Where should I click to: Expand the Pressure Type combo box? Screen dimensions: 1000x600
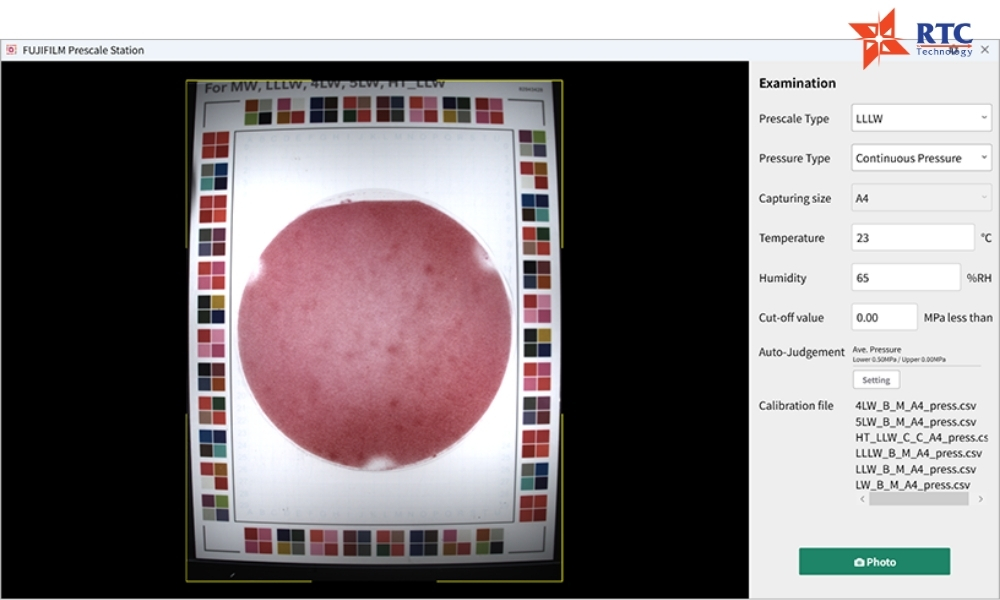pyautogui.click(x=921, y=157)
